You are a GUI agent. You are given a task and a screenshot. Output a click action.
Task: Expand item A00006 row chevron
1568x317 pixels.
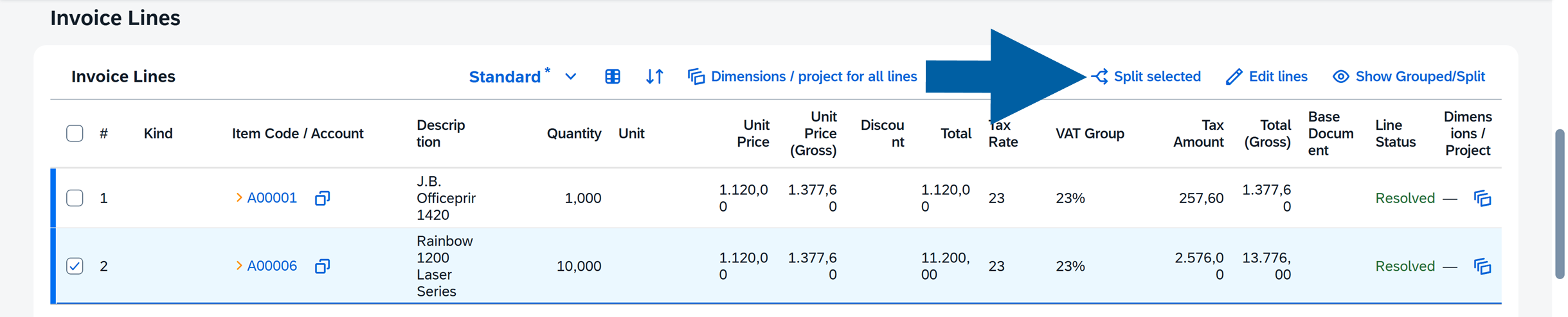239,266
